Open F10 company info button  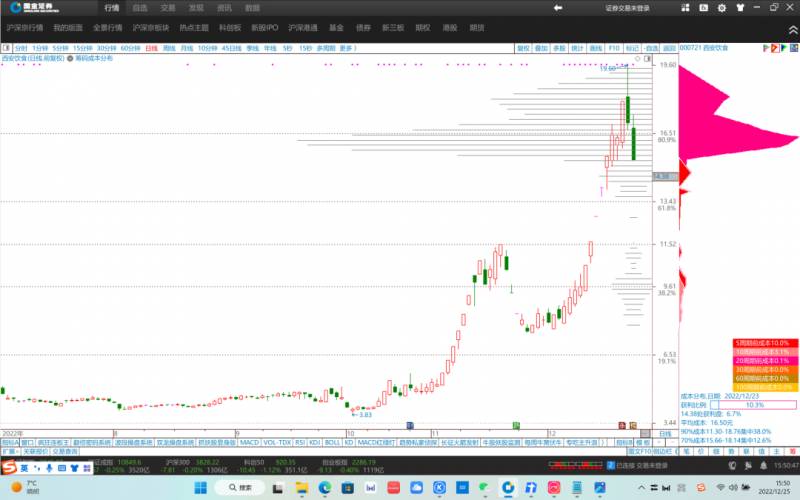coord(614,48)
